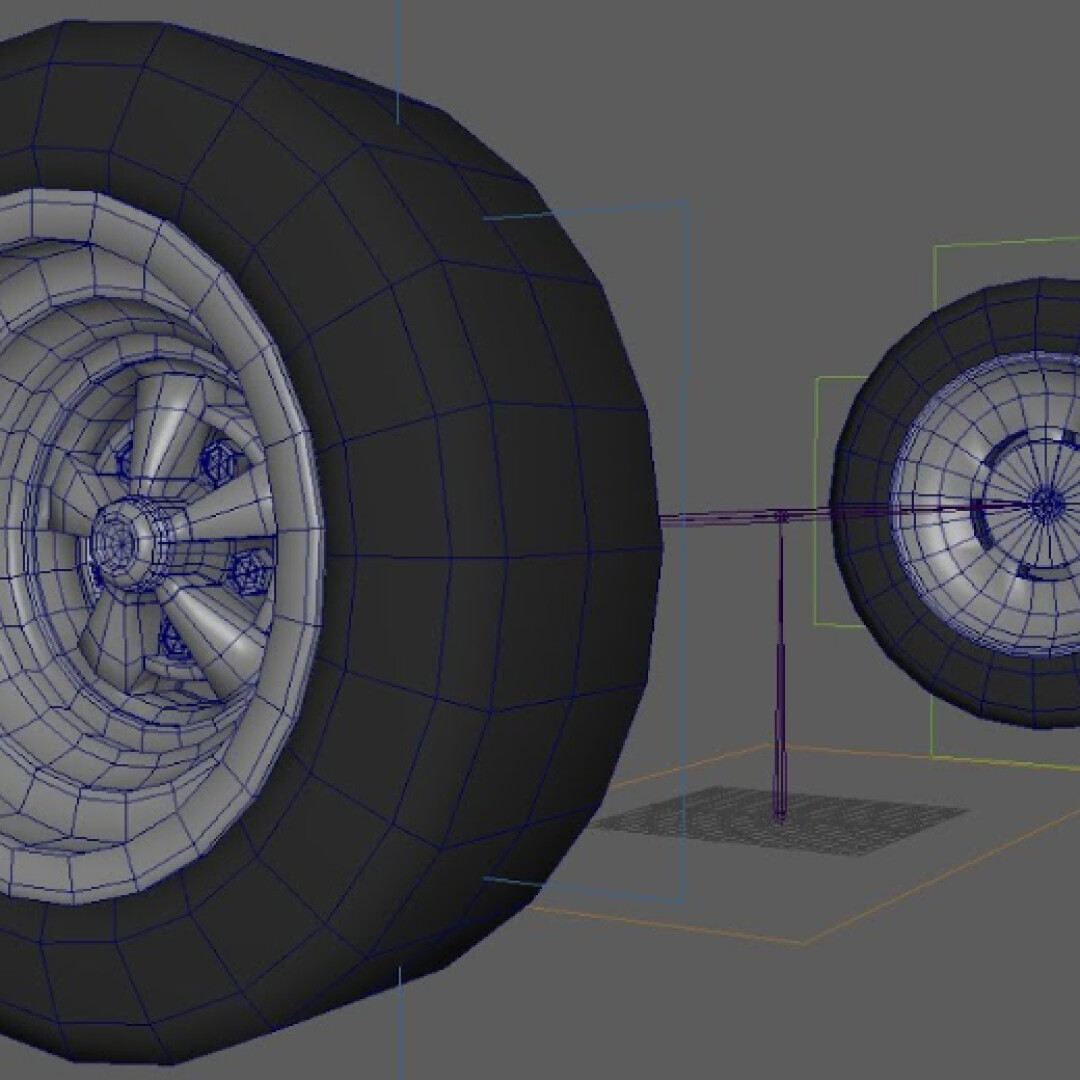Click the rear wheel hub center
This screenshot has height=1080, width=1080.
click(1047, 503)
